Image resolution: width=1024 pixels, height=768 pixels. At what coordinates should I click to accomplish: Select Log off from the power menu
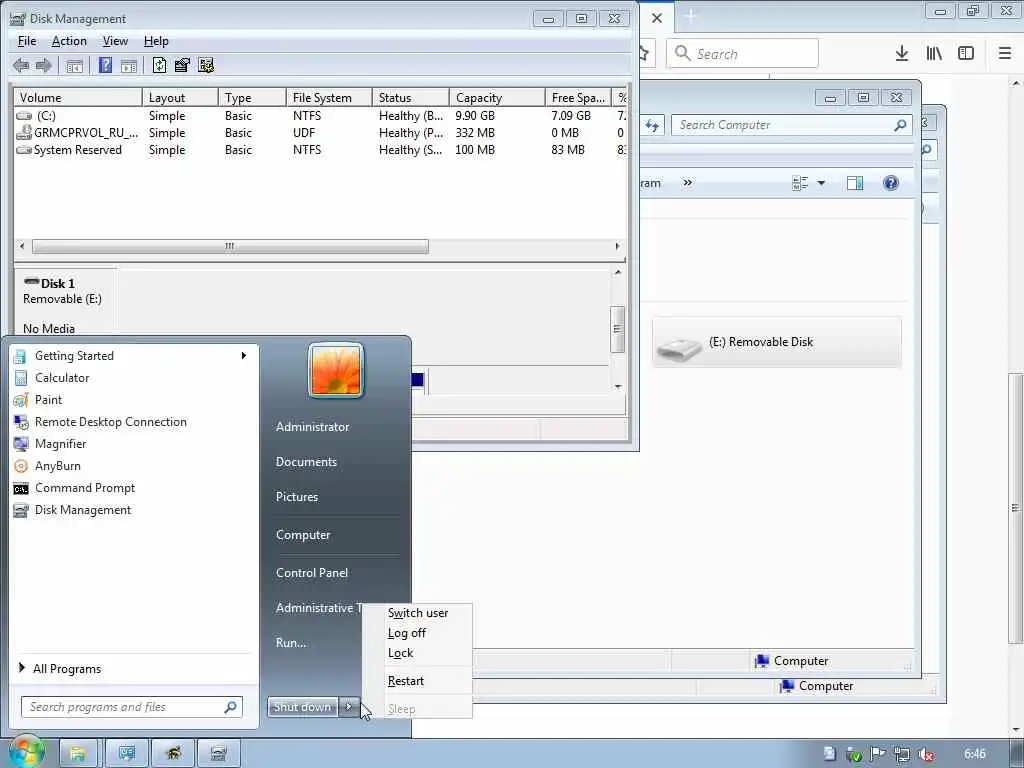406,633
